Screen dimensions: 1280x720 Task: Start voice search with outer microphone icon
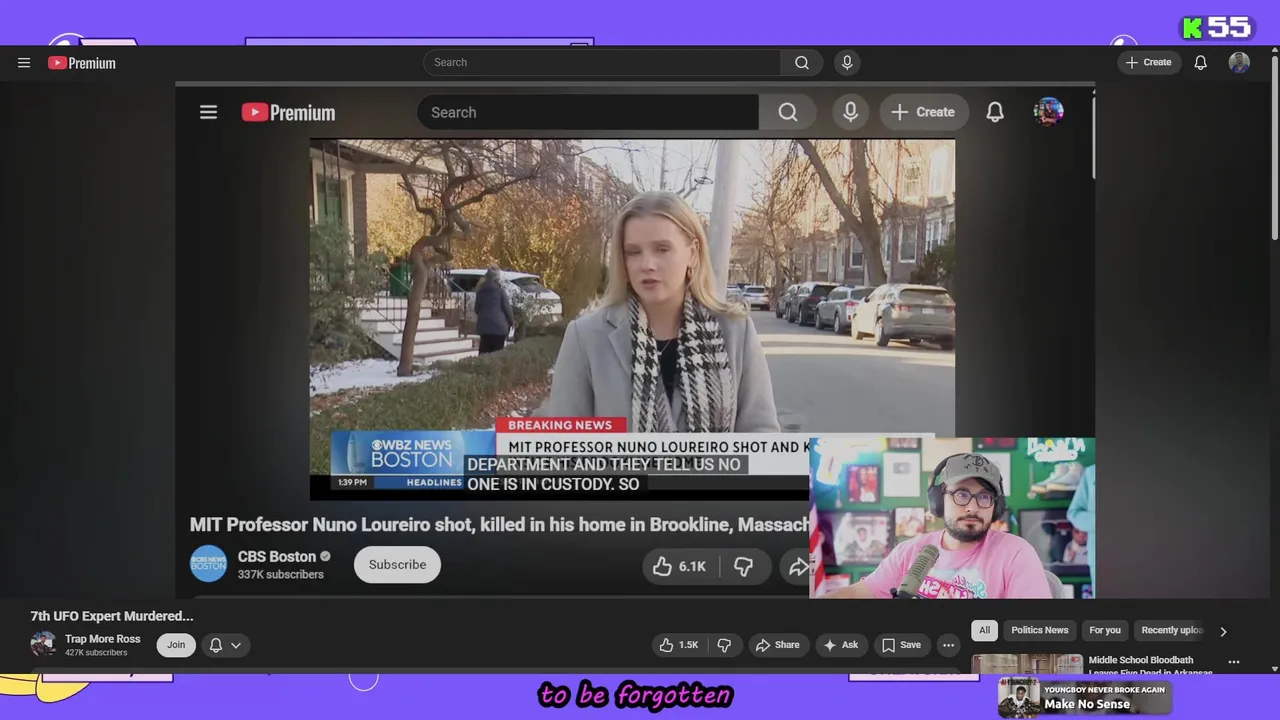(x=847, y=62)
